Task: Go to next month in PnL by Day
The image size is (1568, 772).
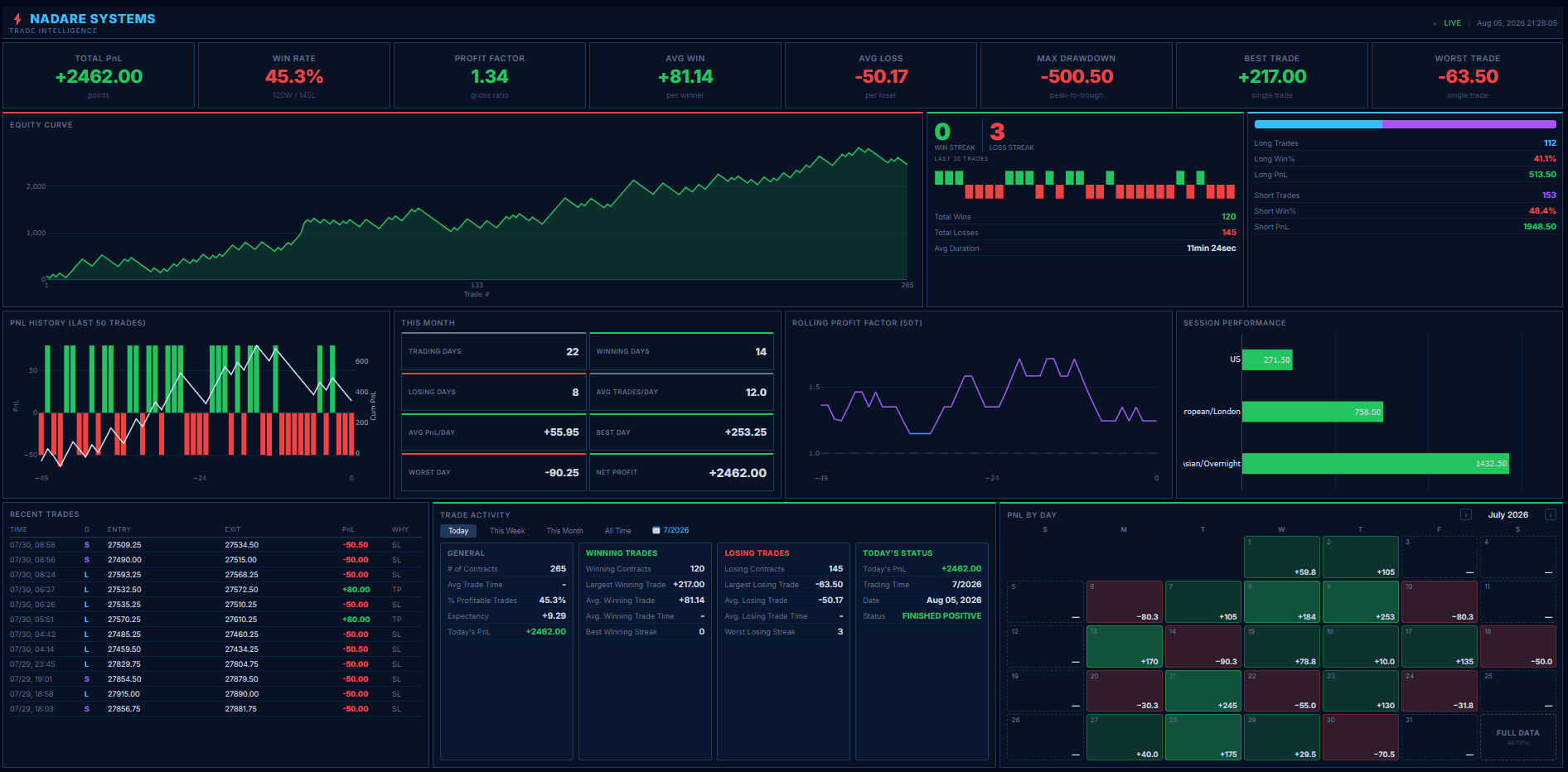Action: tap(1550, 514)
